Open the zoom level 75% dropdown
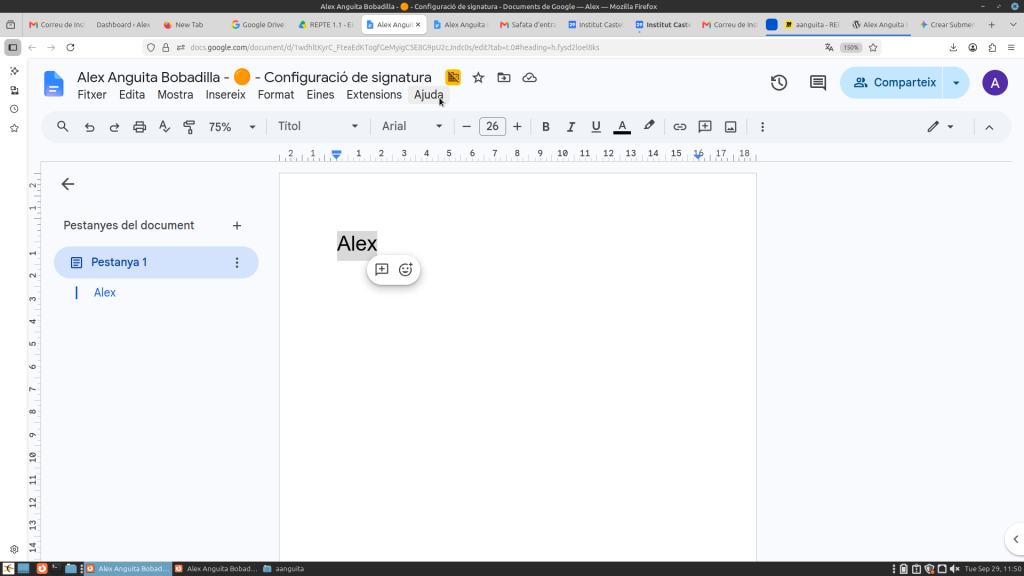Image resolution: width=1024 pixels, height=576 pixels. click(232, 127)
